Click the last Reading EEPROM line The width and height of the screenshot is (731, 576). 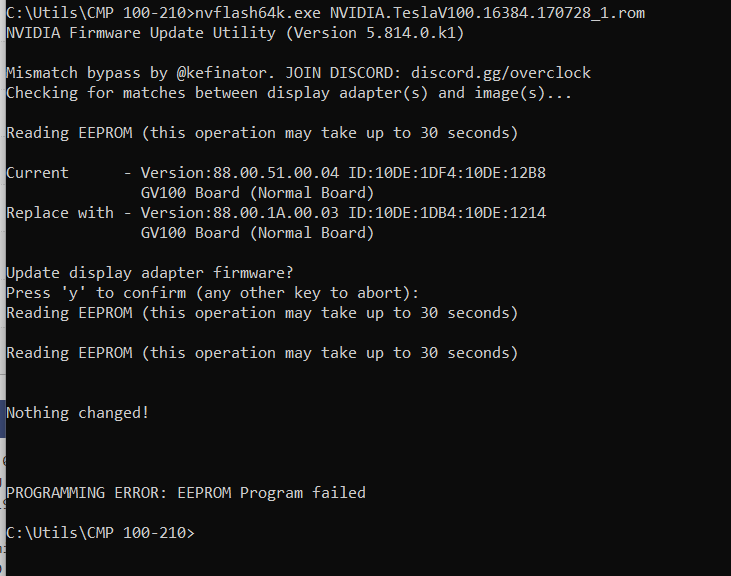pyautogui.click(x=262, y=353)
